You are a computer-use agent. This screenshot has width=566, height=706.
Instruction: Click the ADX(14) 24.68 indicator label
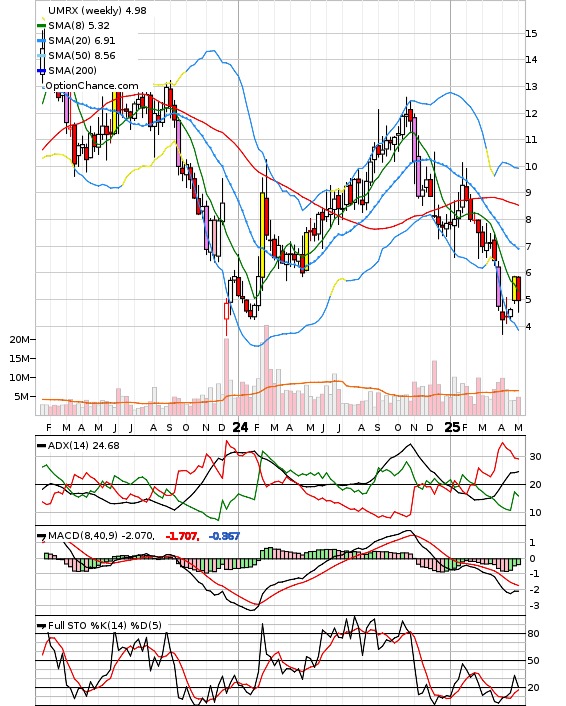(x=84, y=446)
